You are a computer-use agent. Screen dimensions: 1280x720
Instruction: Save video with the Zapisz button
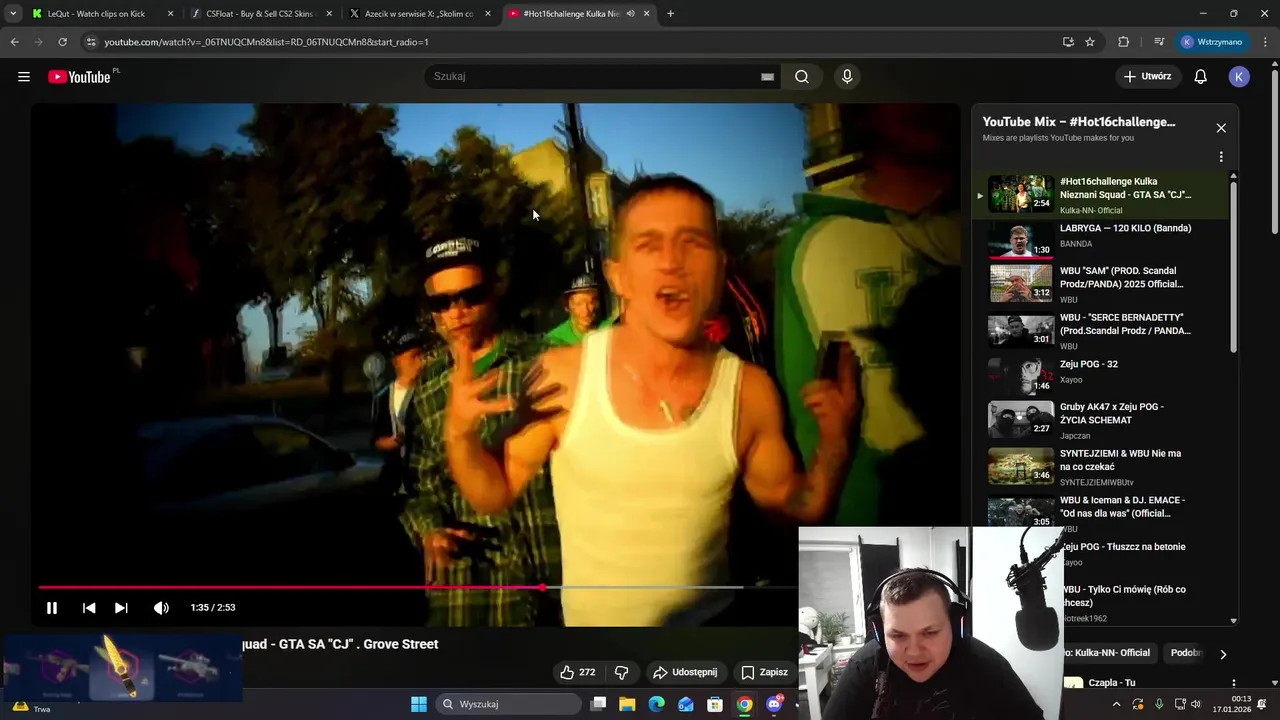[x=764, y=672]
